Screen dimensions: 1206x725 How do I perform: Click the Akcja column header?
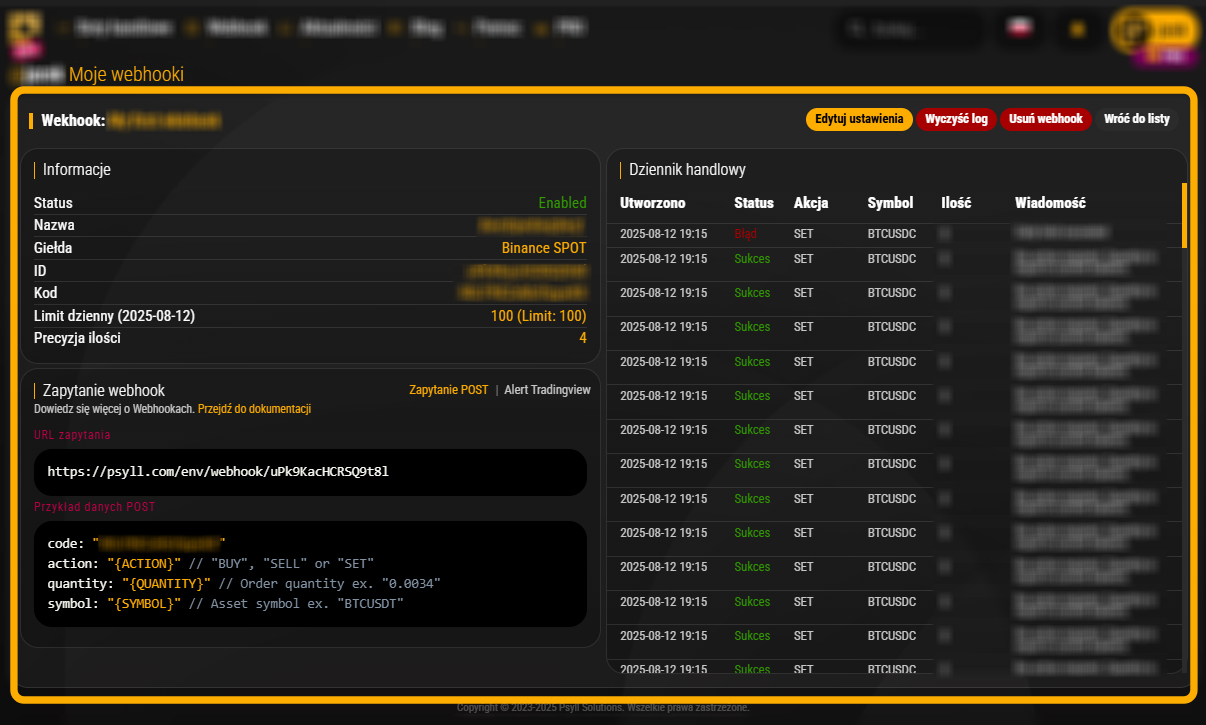(x=811, y=203)
